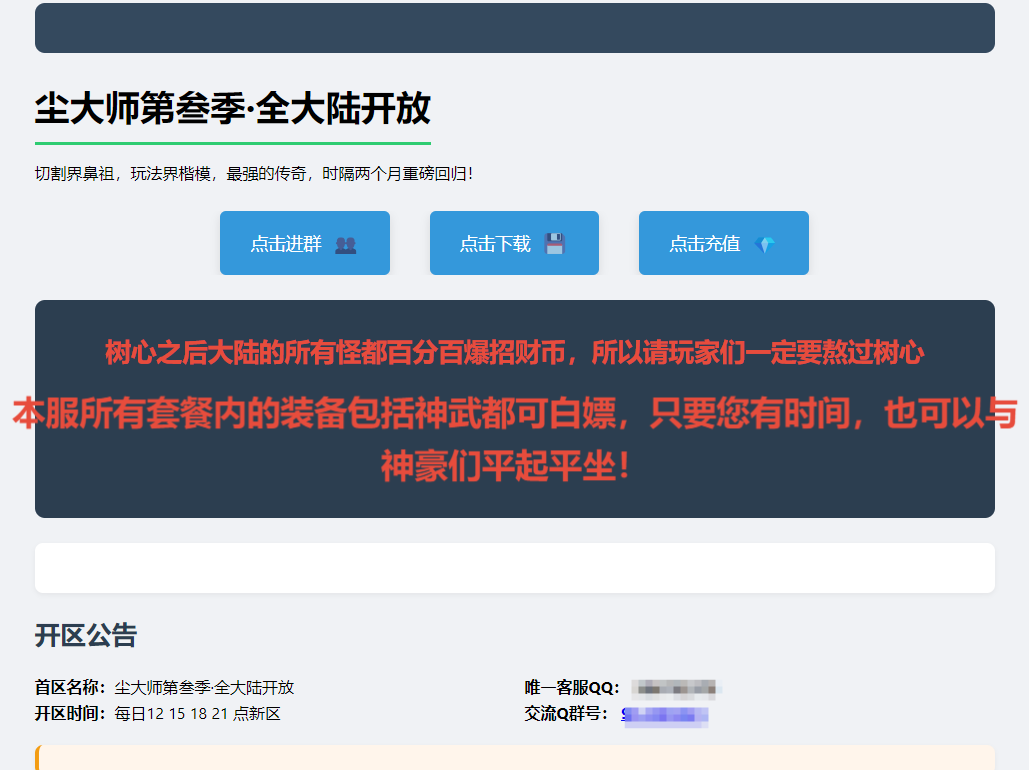Click the text 每日12 15 18 21 点新区
Screen dimensions: 1029x770
pos(198,714)
